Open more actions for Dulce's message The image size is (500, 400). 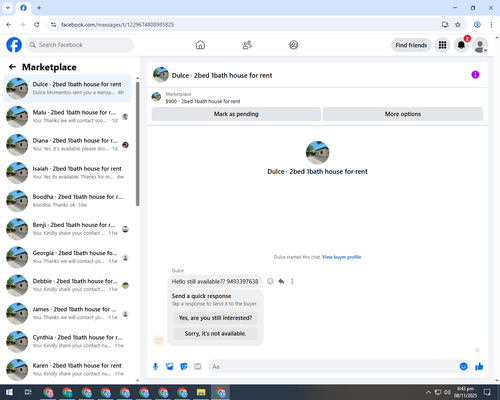pyautogui.click(x=292, y=281)
